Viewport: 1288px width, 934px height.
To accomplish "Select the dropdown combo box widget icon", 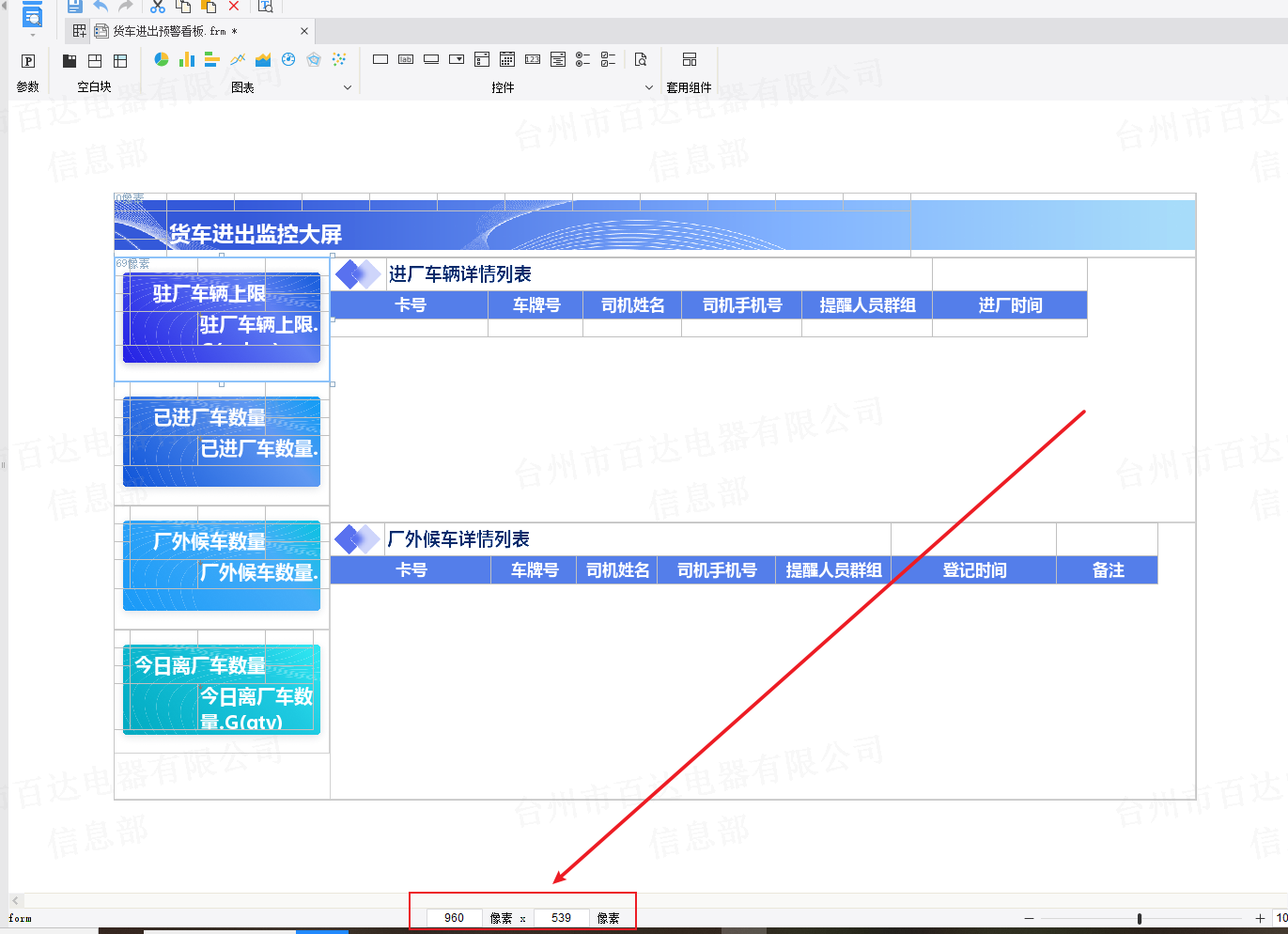I will [457, 59].
